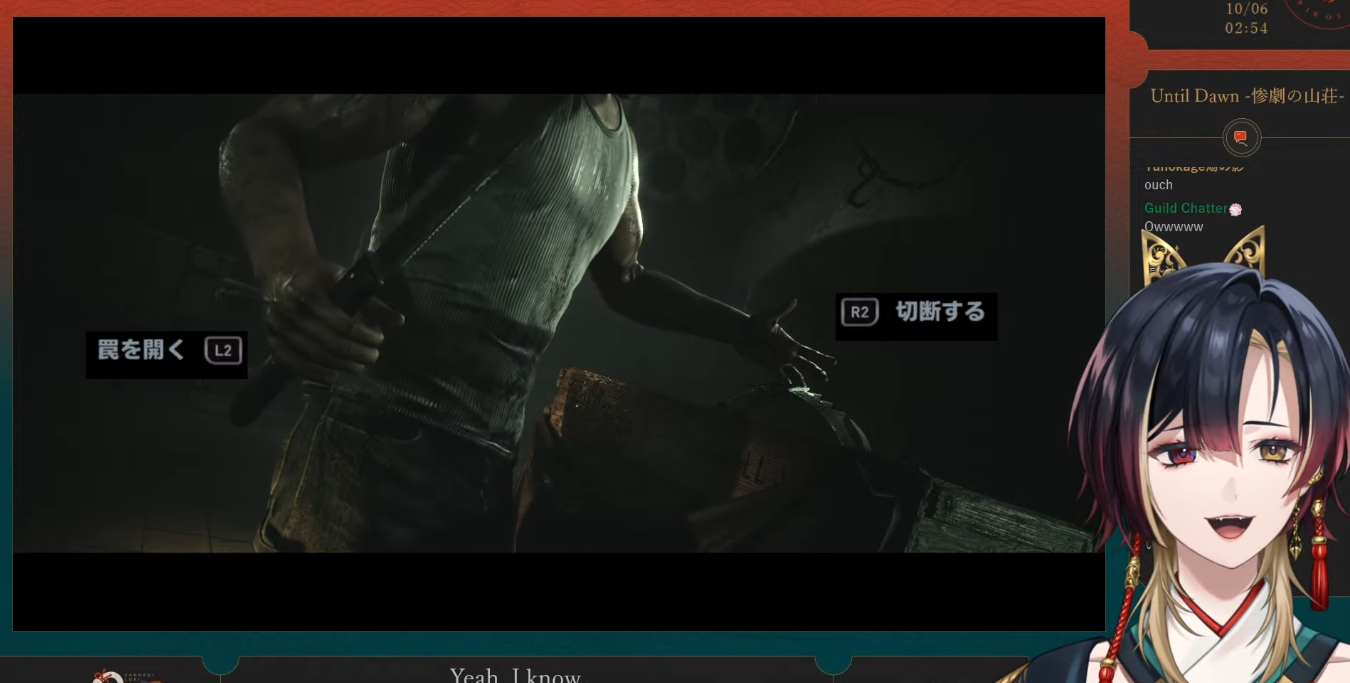1350x683 pixels.
Task: Click the L2 button prompt icon
Action: [223, 351]
